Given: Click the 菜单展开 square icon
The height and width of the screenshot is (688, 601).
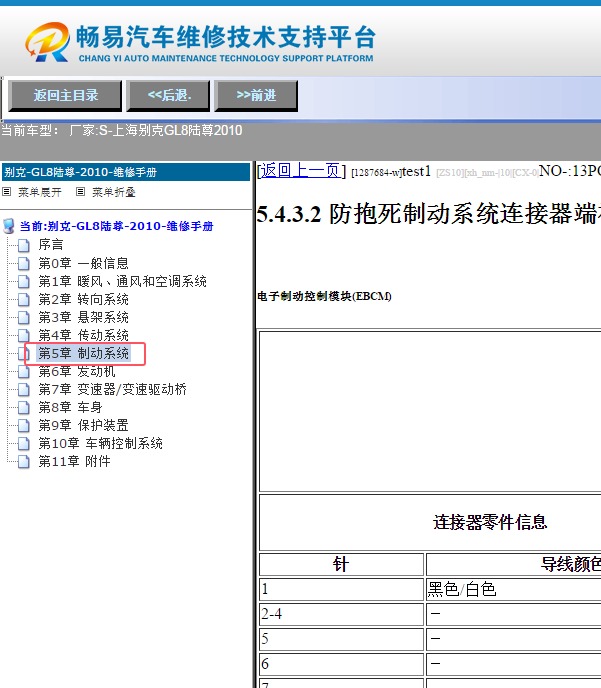Looking at the screenshot, I should point(7,191).
